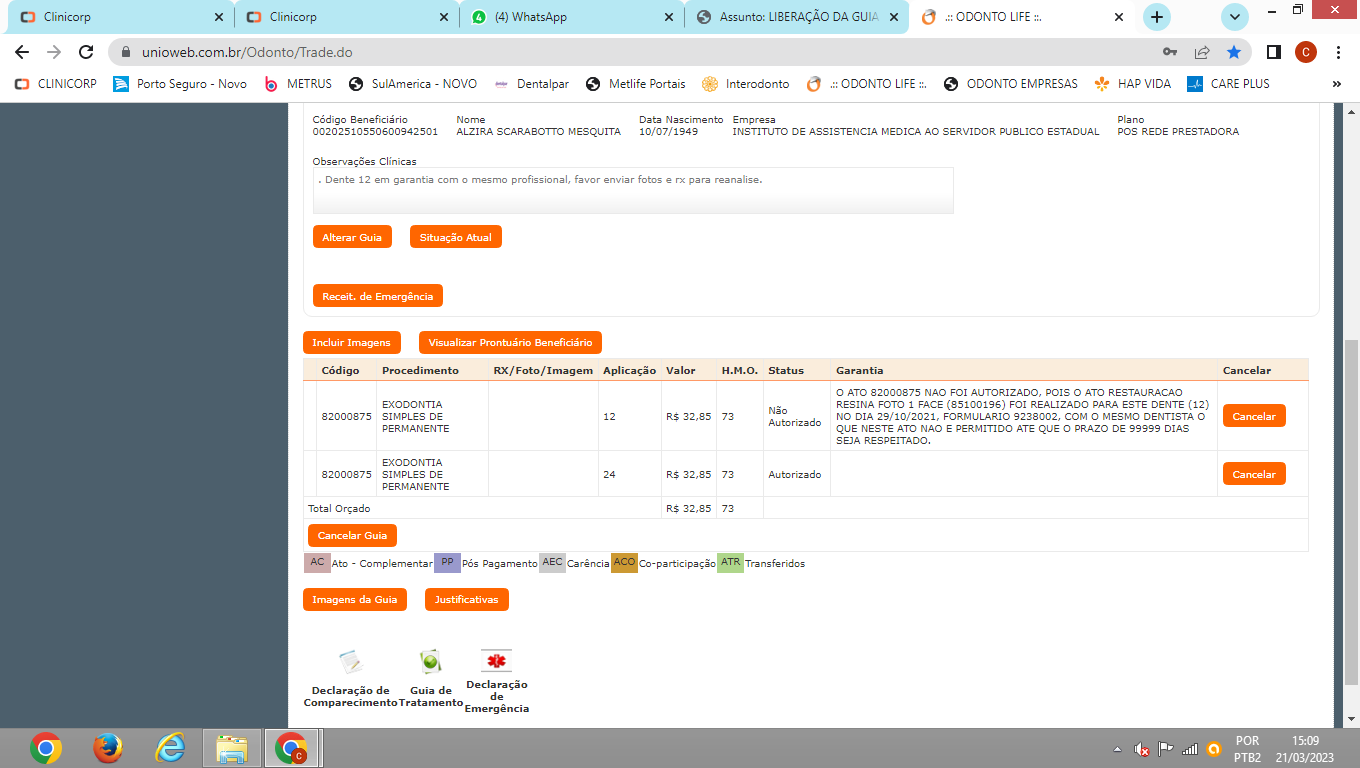1360x768 pixels.
Task: Launch Firefox from the taskbar
Action: 108,748
